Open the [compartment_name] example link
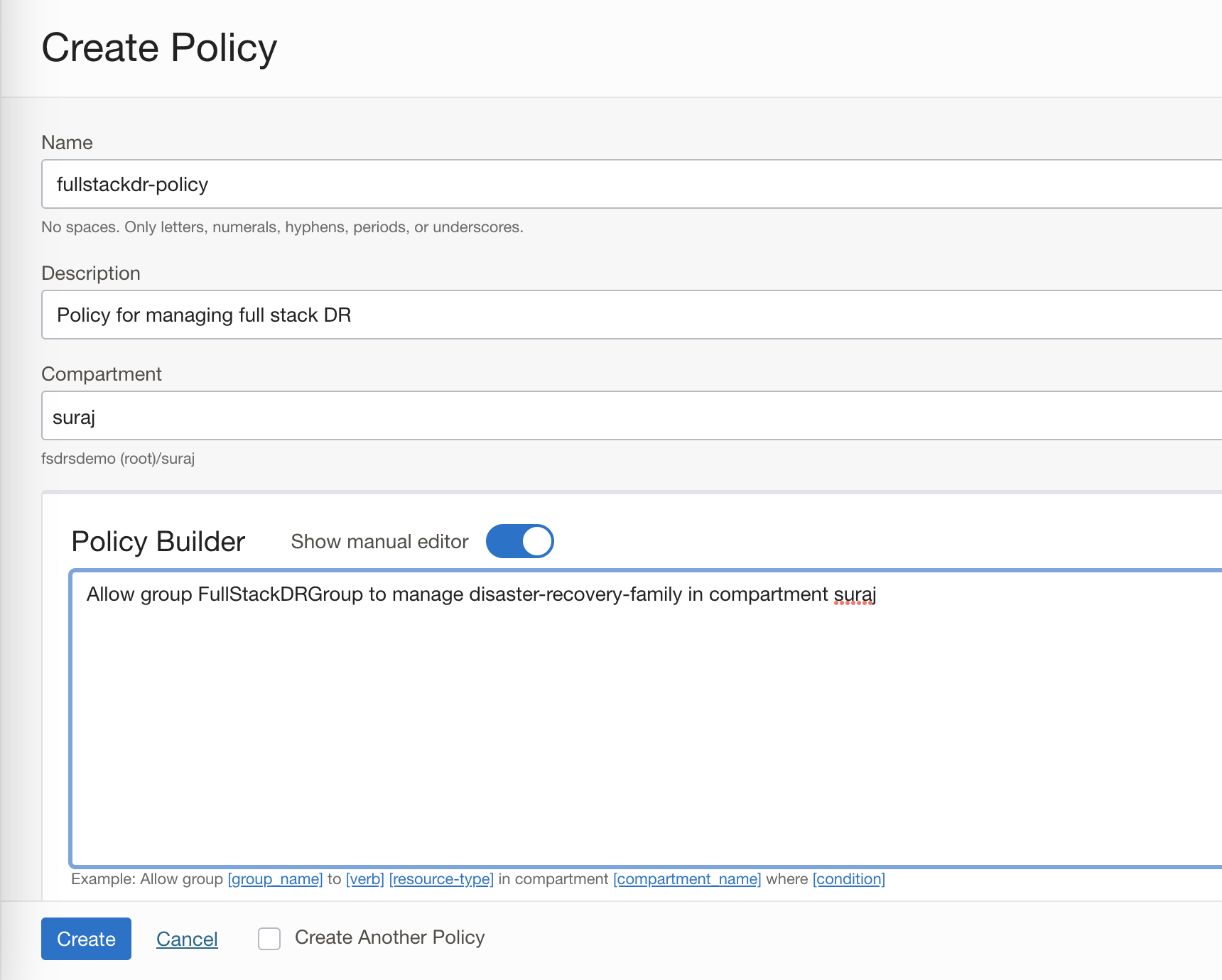 pyautogui.click(x=687, y=878)
